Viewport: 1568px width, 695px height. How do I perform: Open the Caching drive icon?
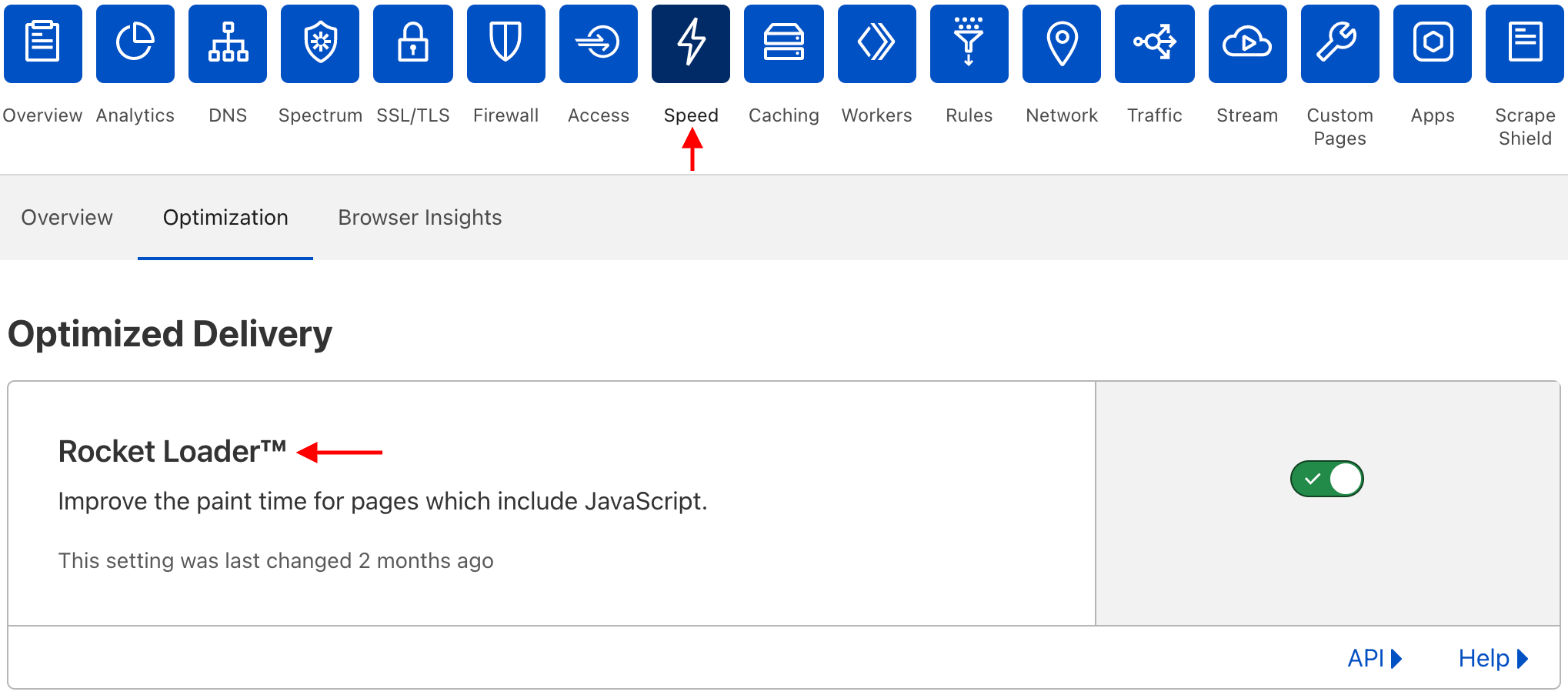784,43
